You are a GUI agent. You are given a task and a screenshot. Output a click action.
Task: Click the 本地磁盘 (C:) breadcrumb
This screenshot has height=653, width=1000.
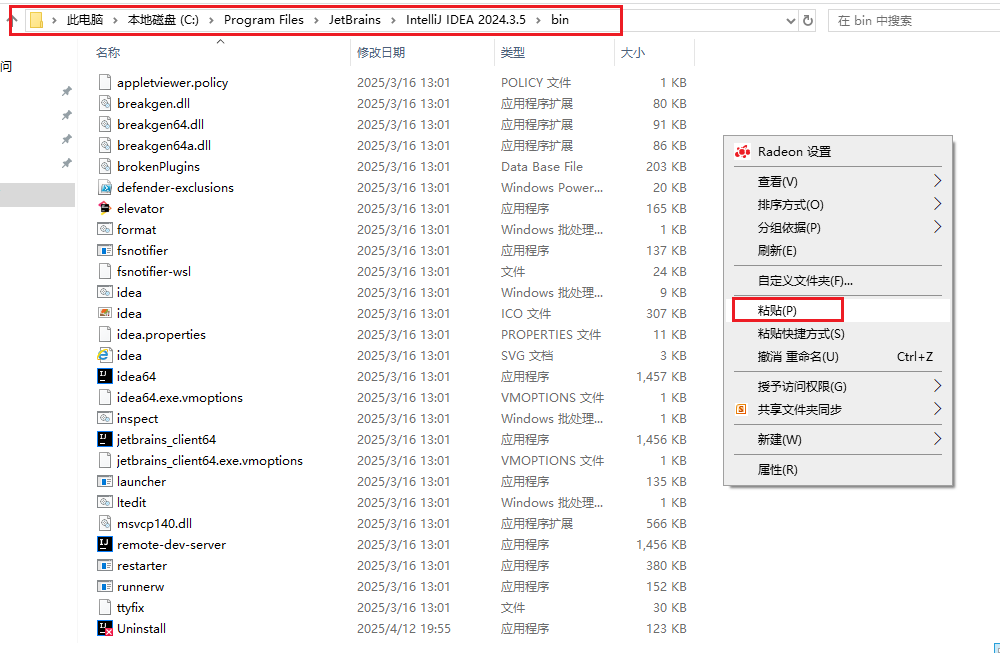pyautogui.click(x=163, y=20)
